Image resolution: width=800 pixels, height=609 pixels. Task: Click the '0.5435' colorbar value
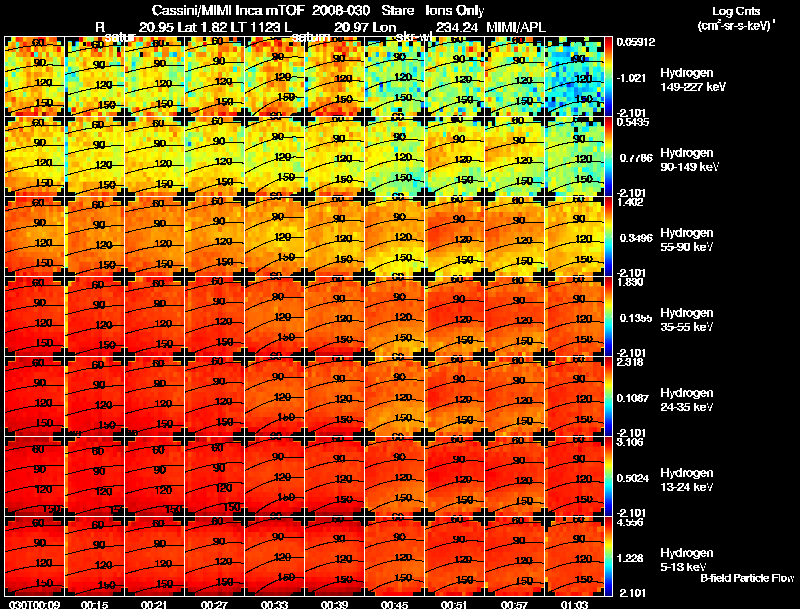point(633,122)
